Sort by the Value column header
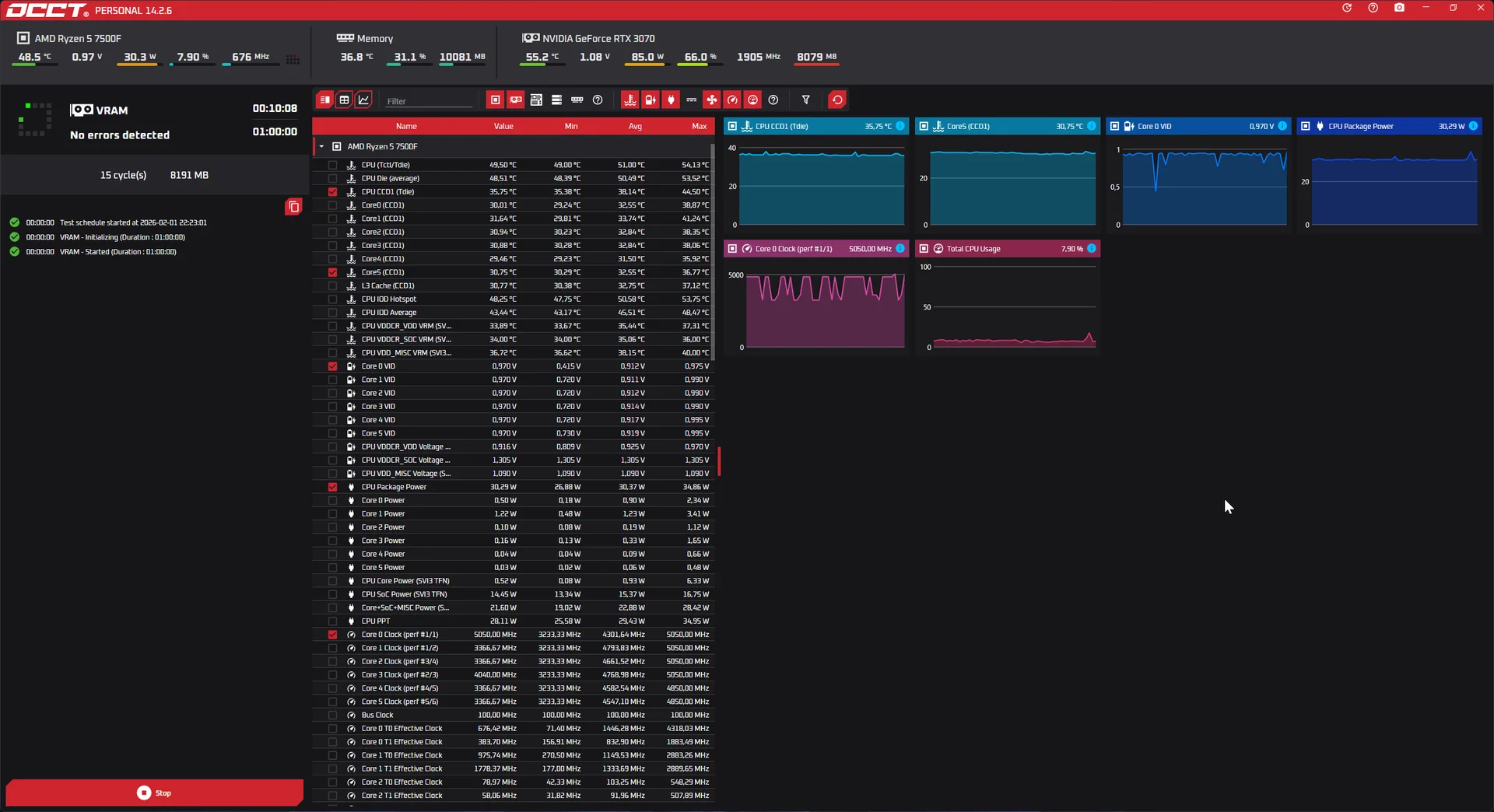The image size is (1494, 812). (503, 126)
